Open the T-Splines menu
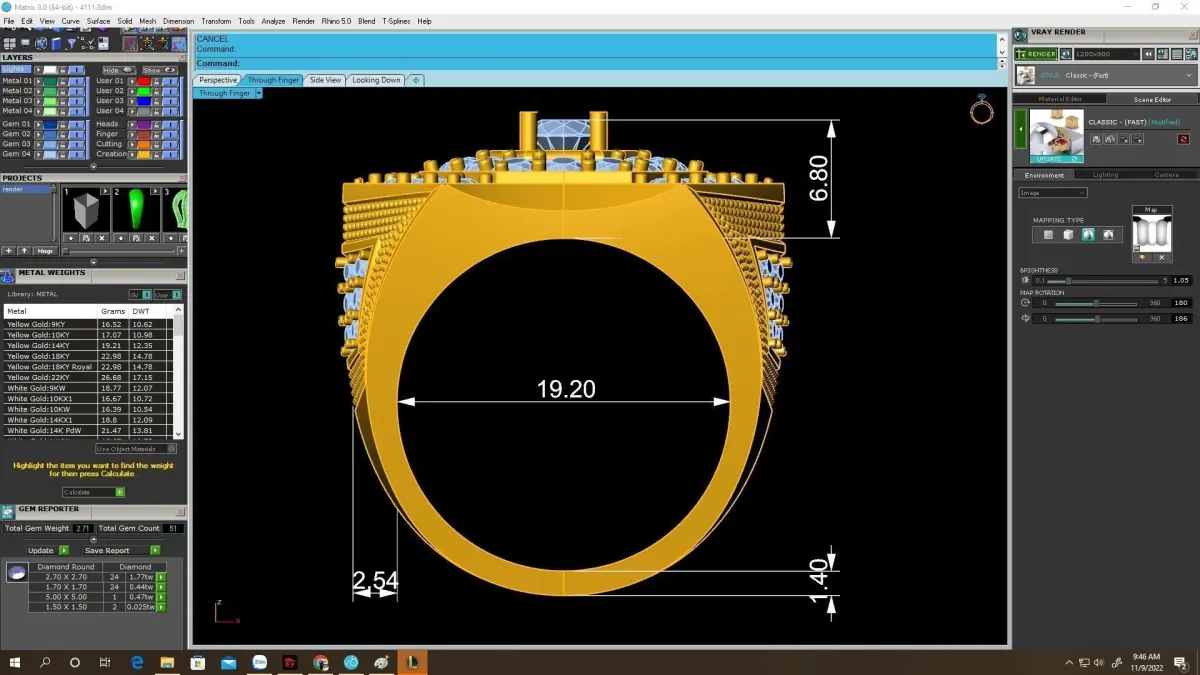Viewport: 1200px width, 675px height. (395, 21)
